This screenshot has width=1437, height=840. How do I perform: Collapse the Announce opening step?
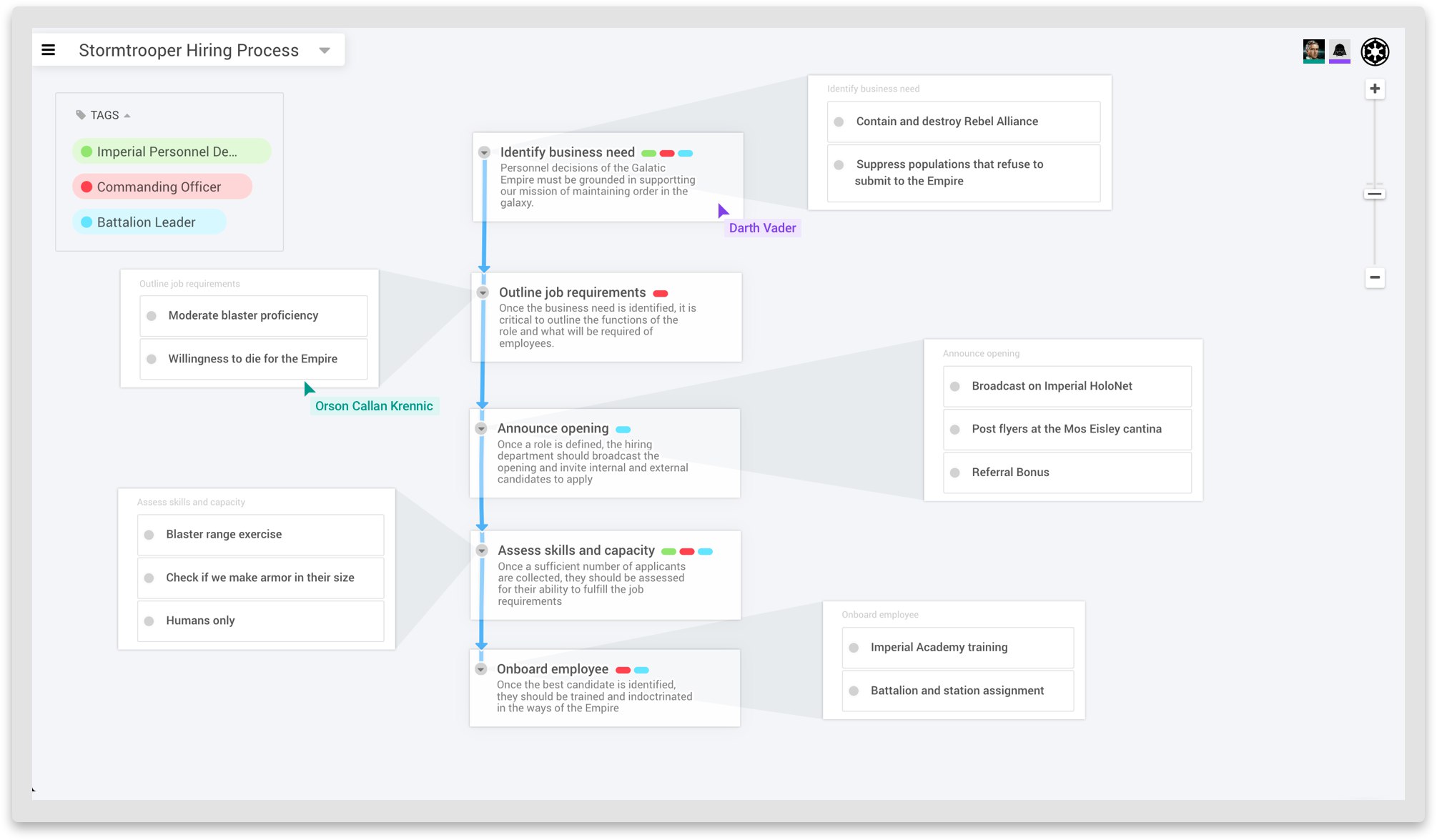tap(481, 428)
